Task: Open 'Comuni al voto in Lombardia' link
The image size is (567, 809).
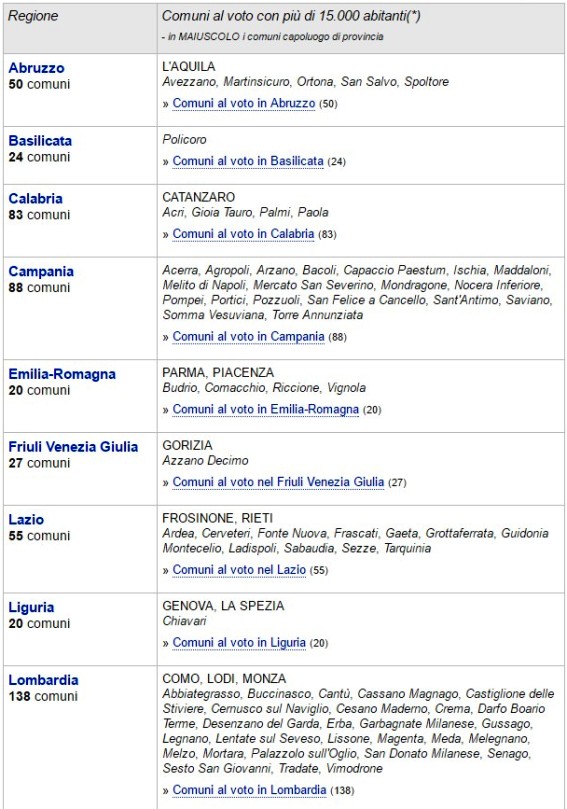Action: click(x=249, y=790)
